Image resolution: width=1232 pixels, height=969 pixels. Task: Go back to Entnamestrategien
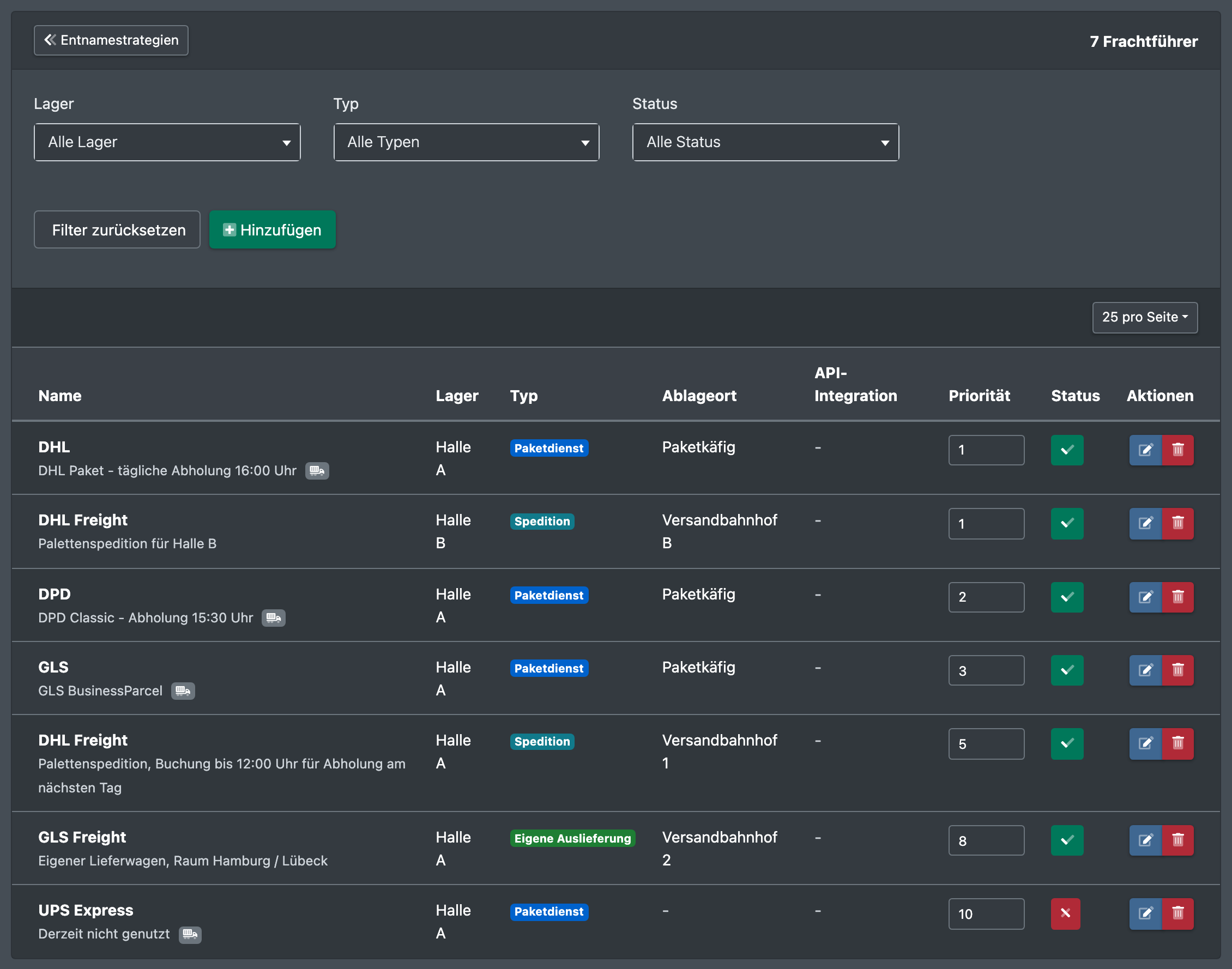point(111,40)
